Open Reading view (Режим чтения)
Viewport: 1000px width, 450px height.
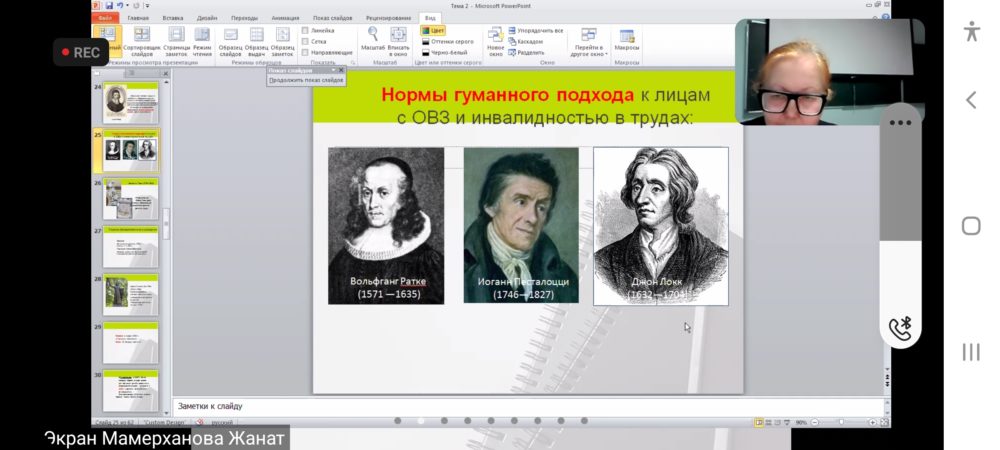coord(202,41)
